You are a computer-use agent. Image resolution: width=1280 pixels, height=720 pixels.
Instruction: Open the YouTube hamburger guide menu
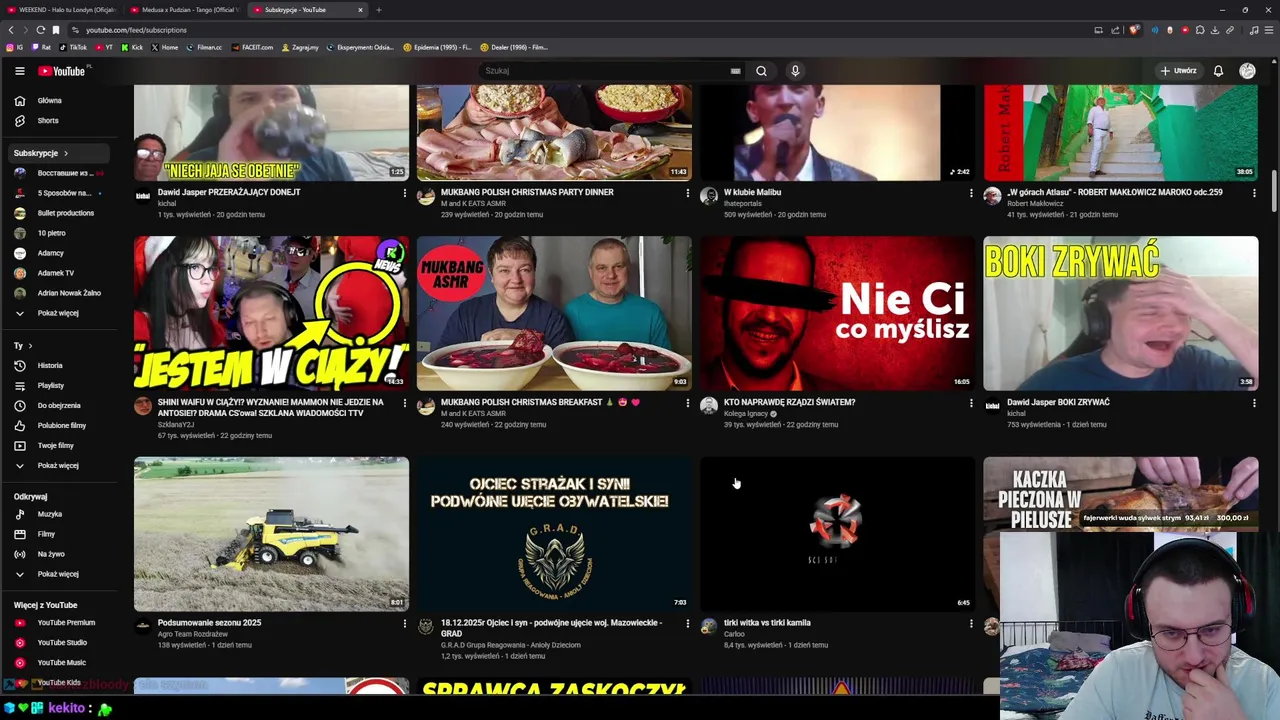tap(19, 71)
